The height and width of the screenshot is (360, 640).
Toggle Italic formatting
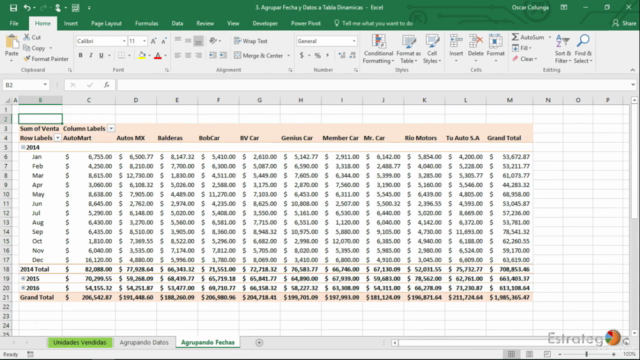[x=91, y=56]
